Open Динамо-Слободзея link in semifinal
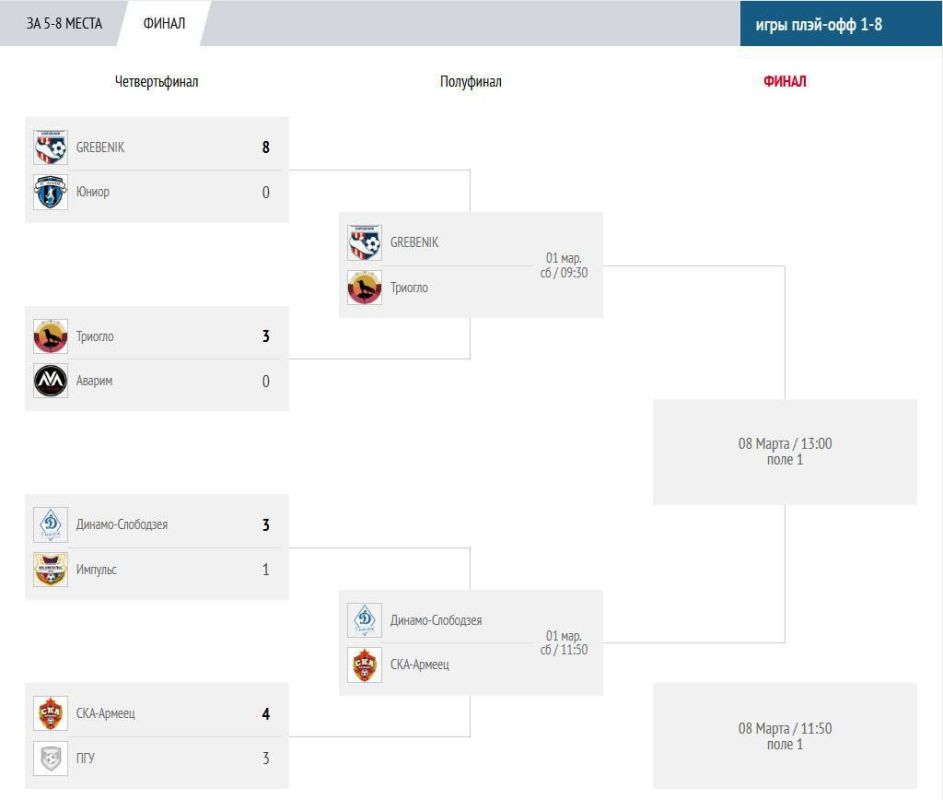 [x=436, y=620]
